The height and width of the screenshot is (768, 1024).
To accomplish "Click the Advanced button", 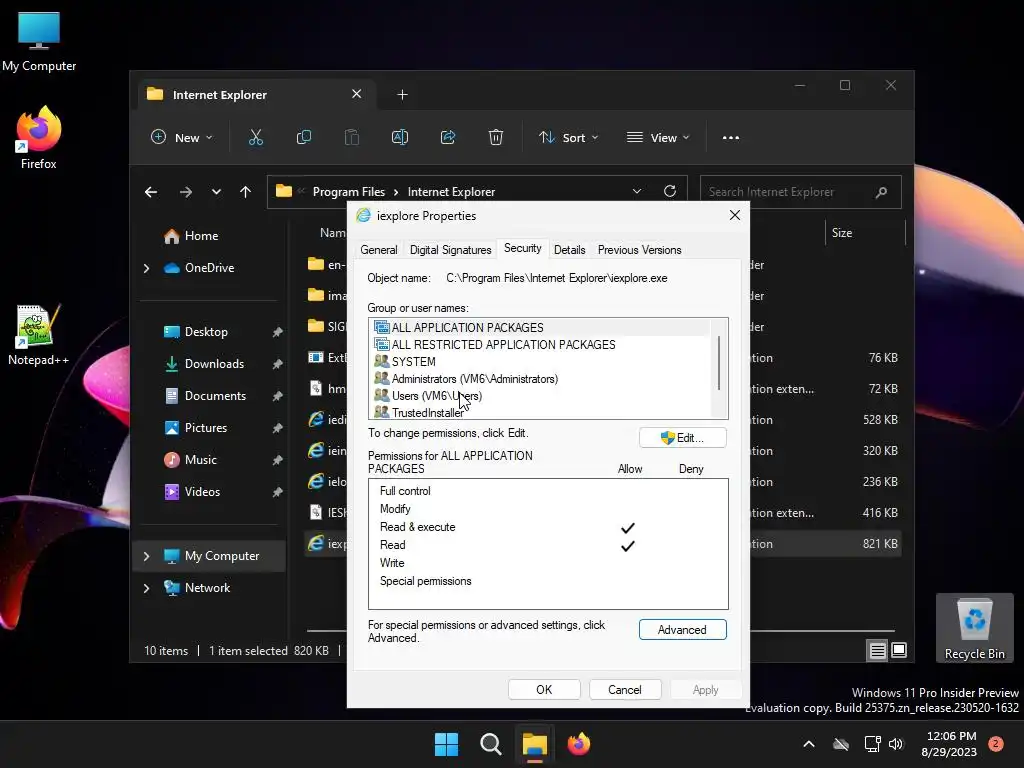I will [682, 630].
